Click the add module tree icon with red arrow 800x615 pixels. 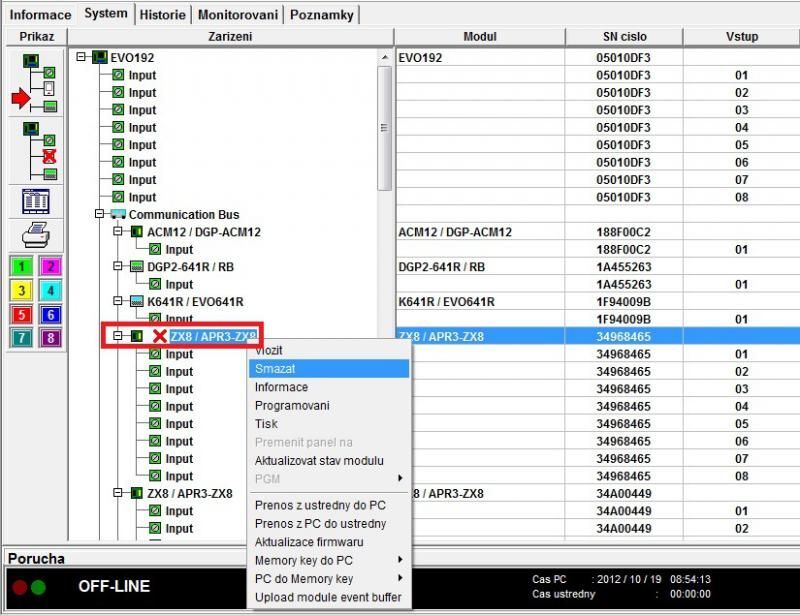coord(33,83)
